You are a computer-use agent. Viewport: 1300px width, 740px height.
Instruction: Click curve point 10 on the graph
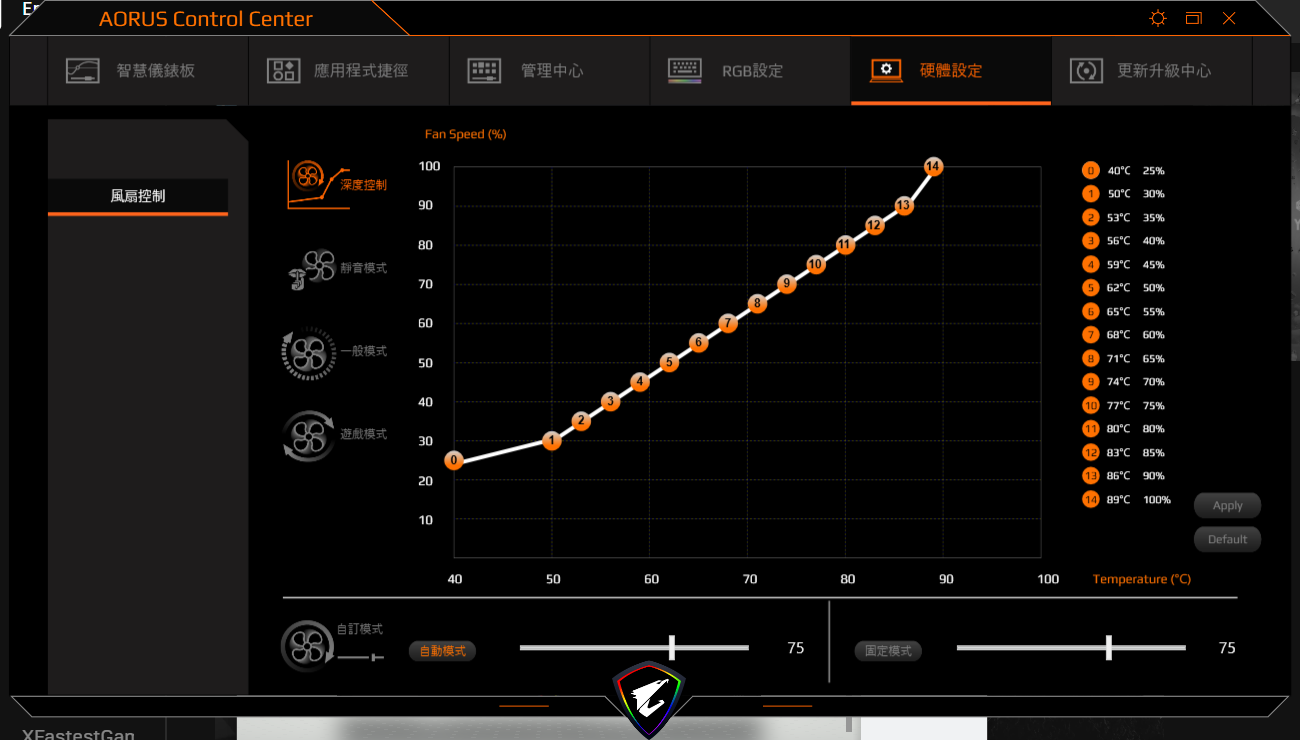pyautogui.click(x=816, y=264)
